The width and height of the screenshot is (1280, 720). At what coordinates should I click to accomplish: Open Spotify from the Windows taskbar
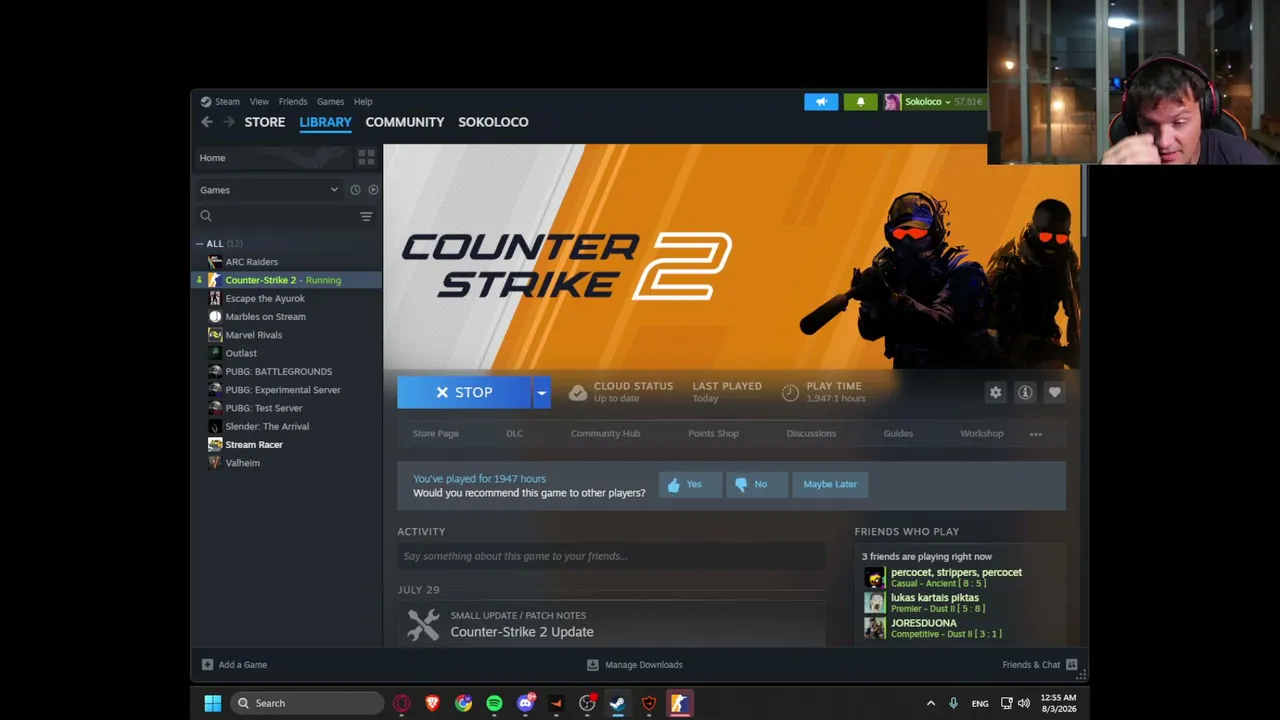(x=494, y=703)
